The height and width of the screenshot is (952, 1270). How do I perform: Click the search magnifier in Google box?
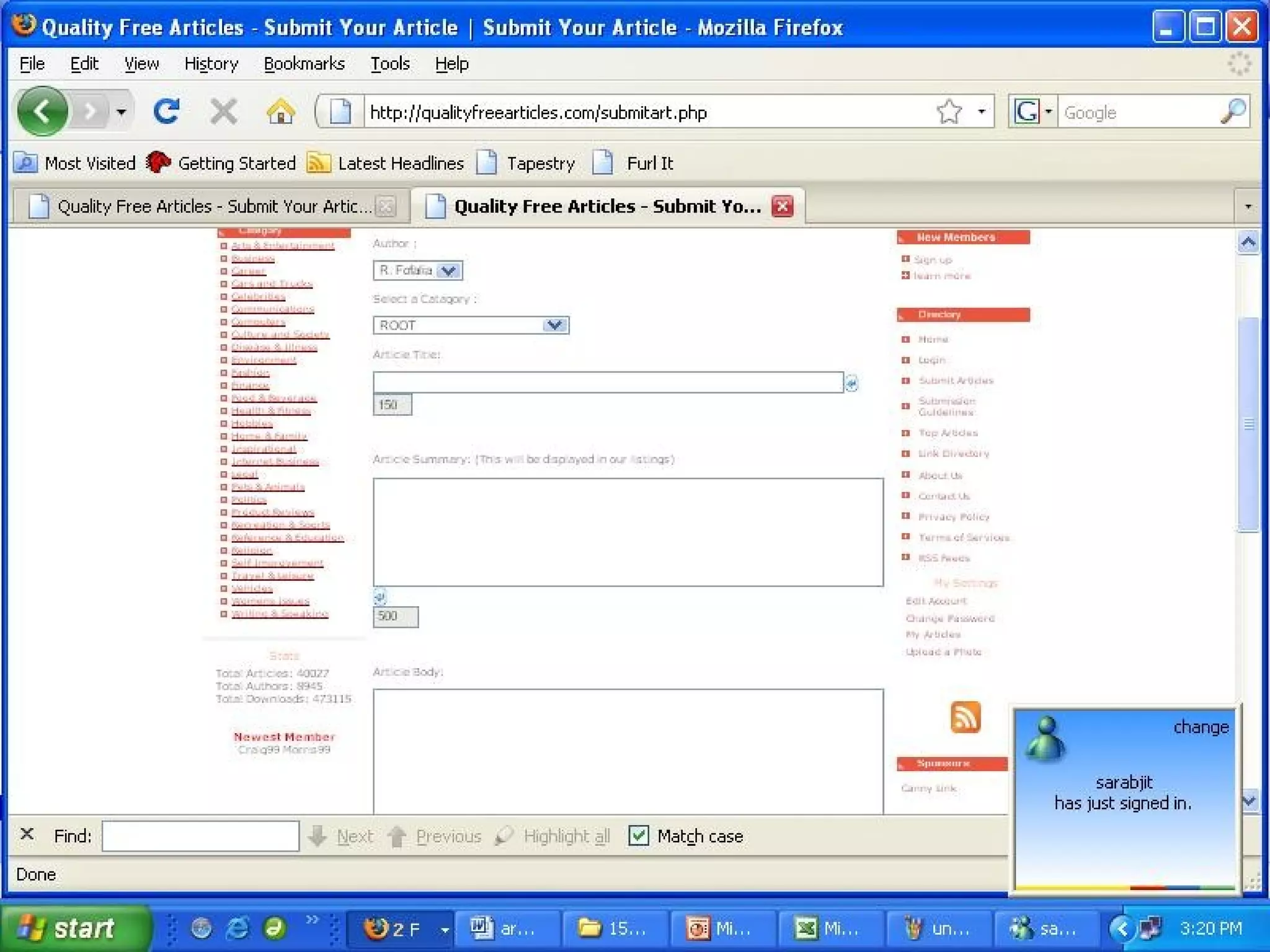1233,112
